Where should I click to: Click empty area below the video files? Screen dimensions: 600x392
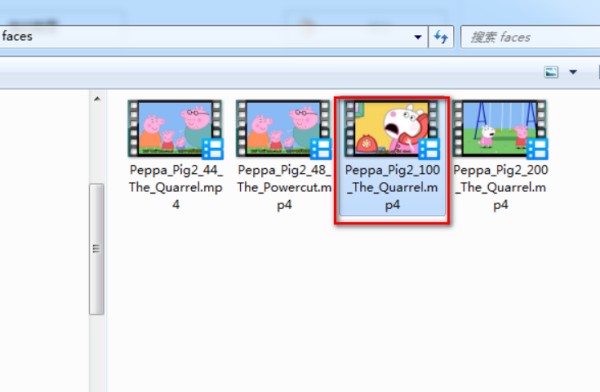pyautogui.click(x=344, y=306)
